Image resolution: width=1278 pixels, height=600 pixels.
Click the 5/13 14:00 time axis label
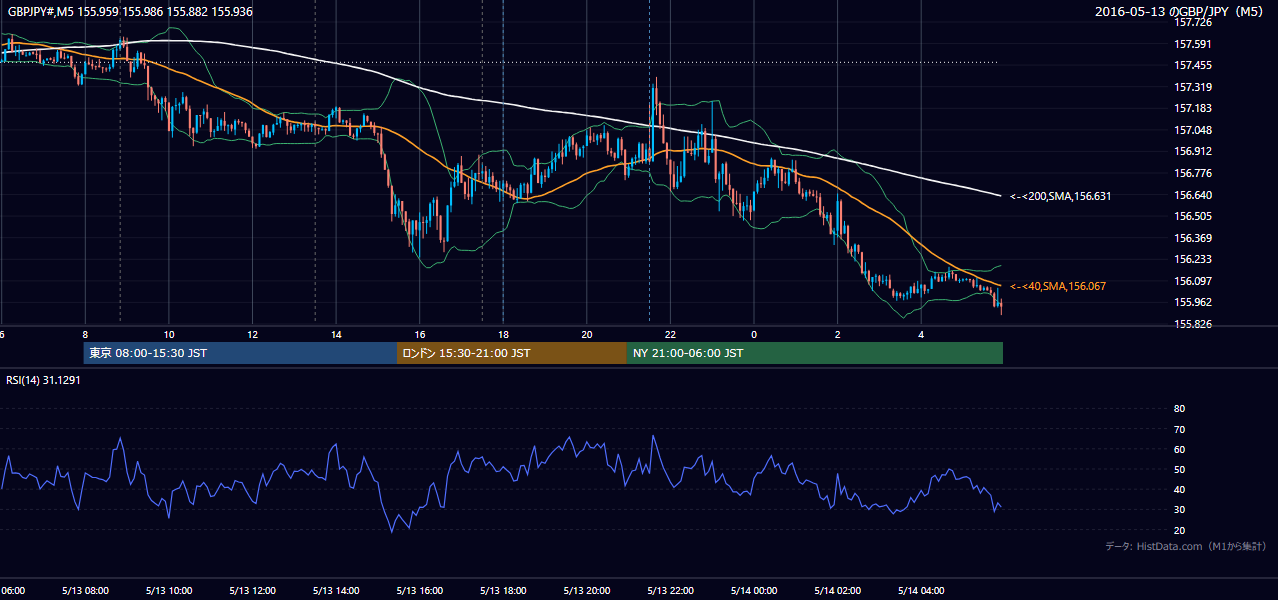click(x=336, y=590)
